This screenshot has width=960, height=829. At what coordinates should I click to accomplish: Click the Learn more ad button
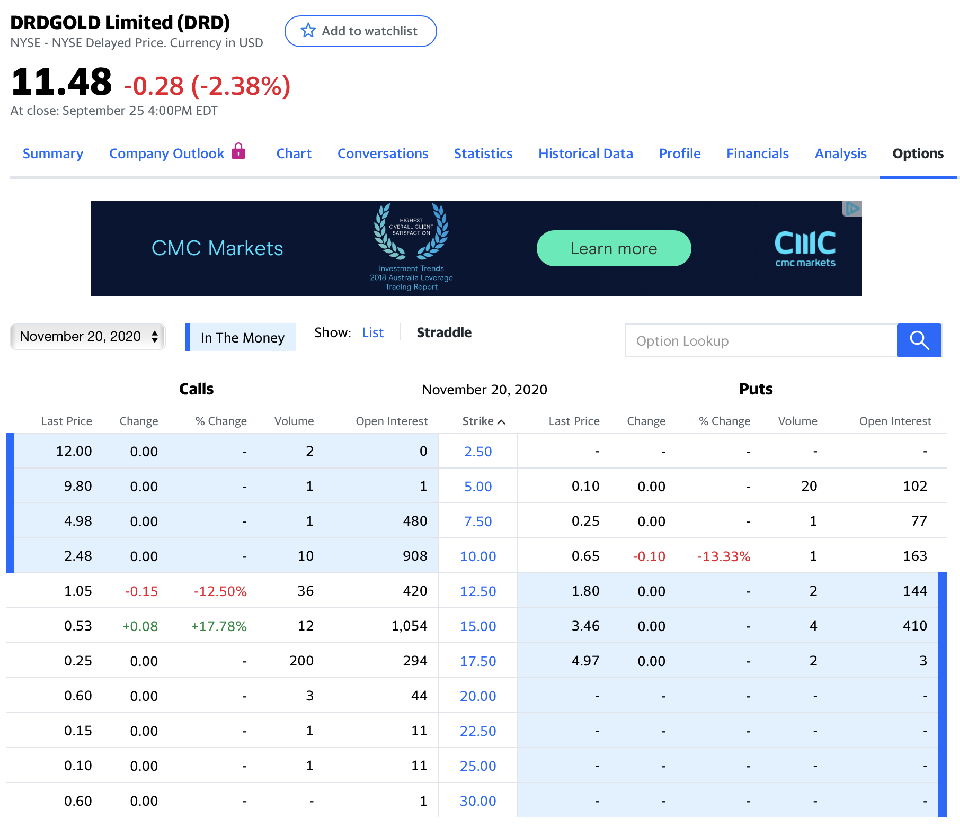[613, 248]
